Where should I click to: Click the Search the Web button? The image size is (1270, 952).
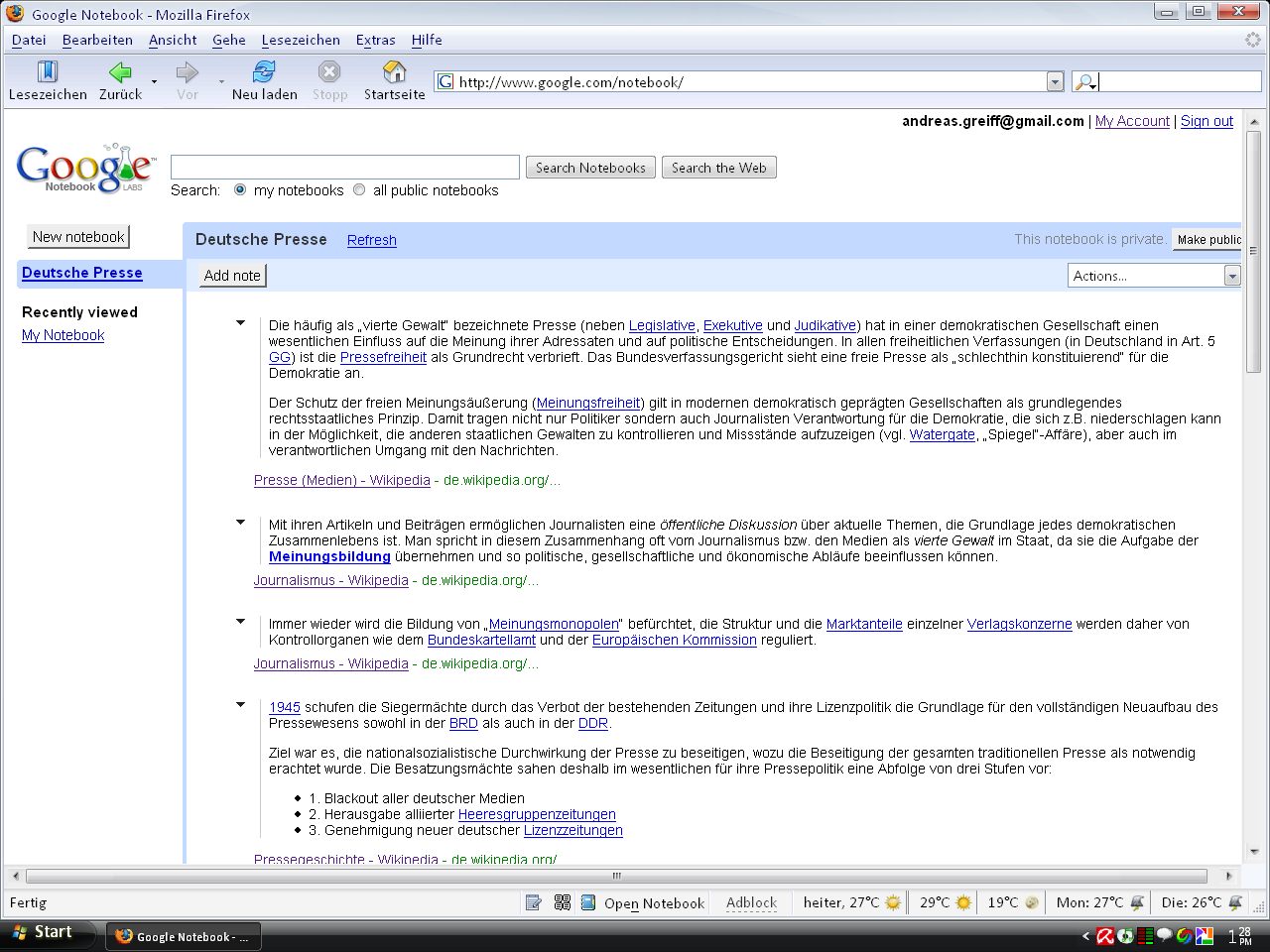(718, 168)
